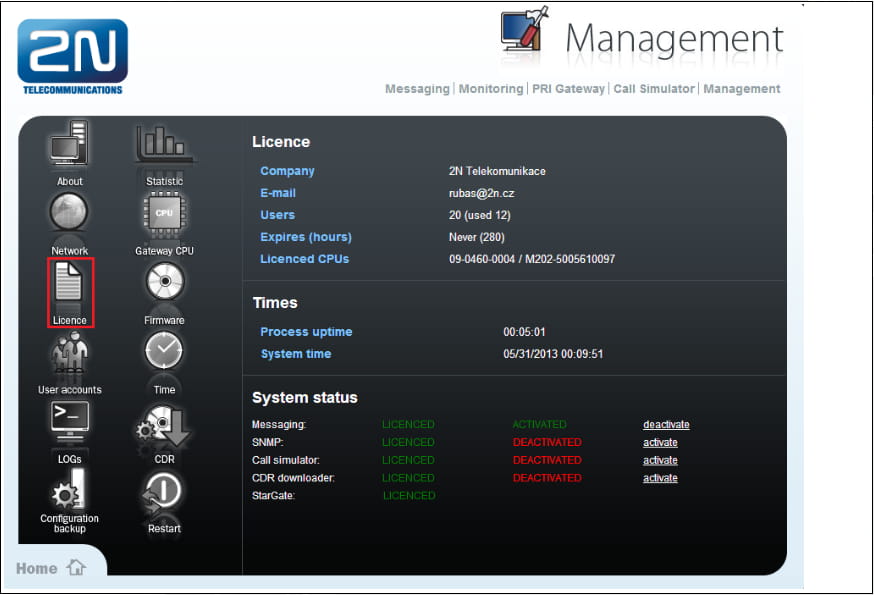Deactivate the Messaging service

point(666,424)
